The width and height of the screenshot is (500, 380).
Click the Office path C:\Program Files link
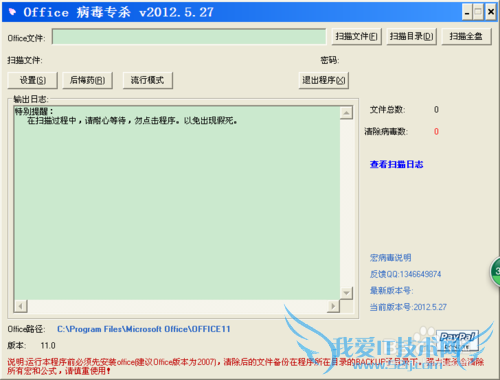144,329
